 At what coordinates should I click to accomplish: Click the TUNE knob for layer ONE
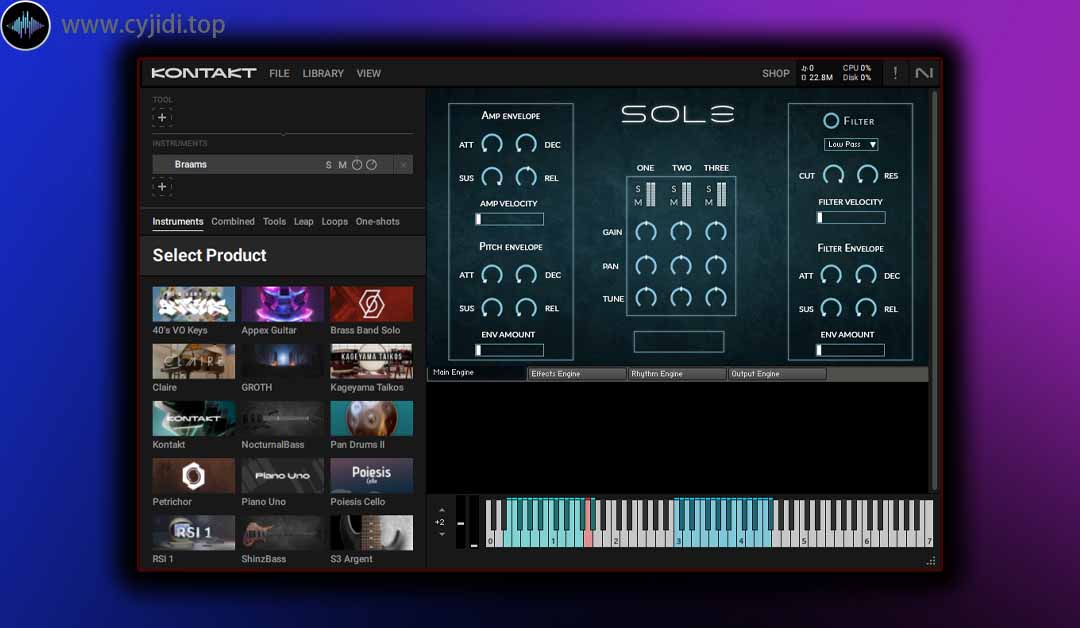(645, 297)
